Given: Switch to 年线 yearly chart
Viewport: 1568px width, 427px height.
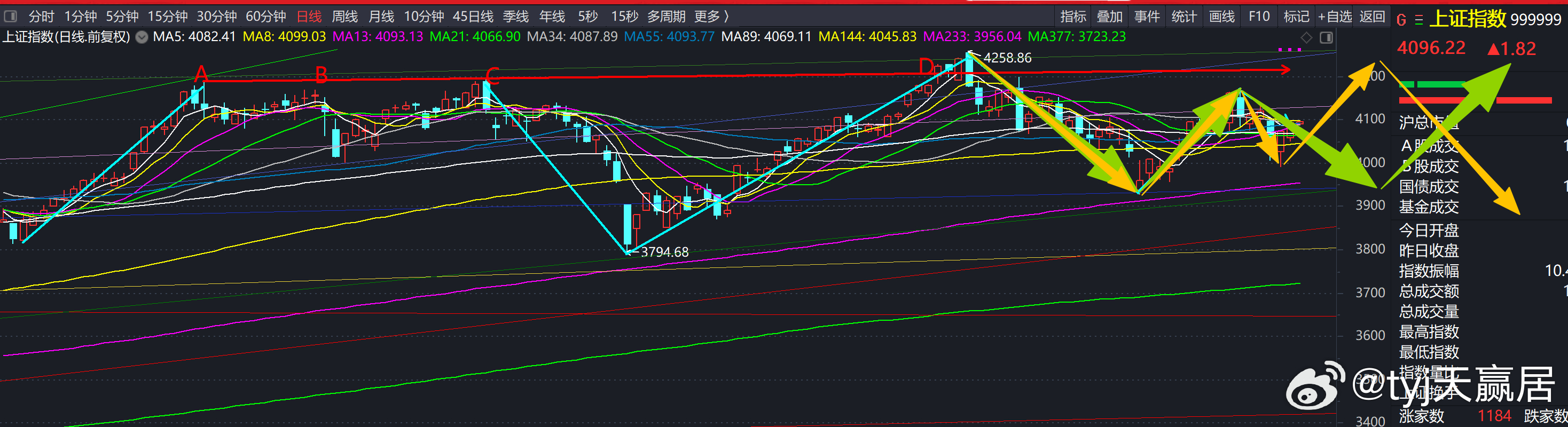Looking at the screenshot, I should [x=552, y=17].
